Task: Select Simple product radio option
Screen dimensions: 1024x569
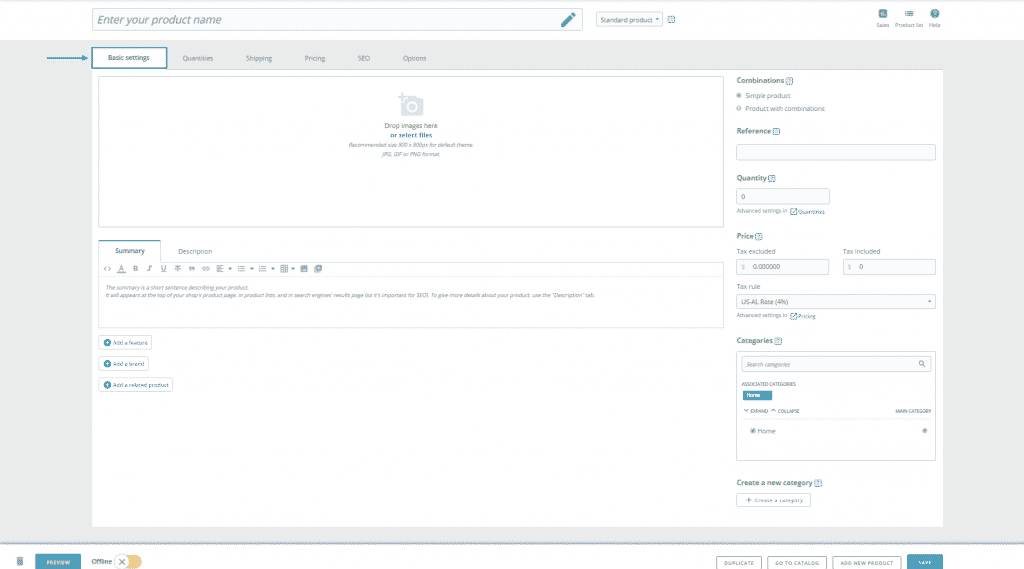Action: [x=739, y=95]
